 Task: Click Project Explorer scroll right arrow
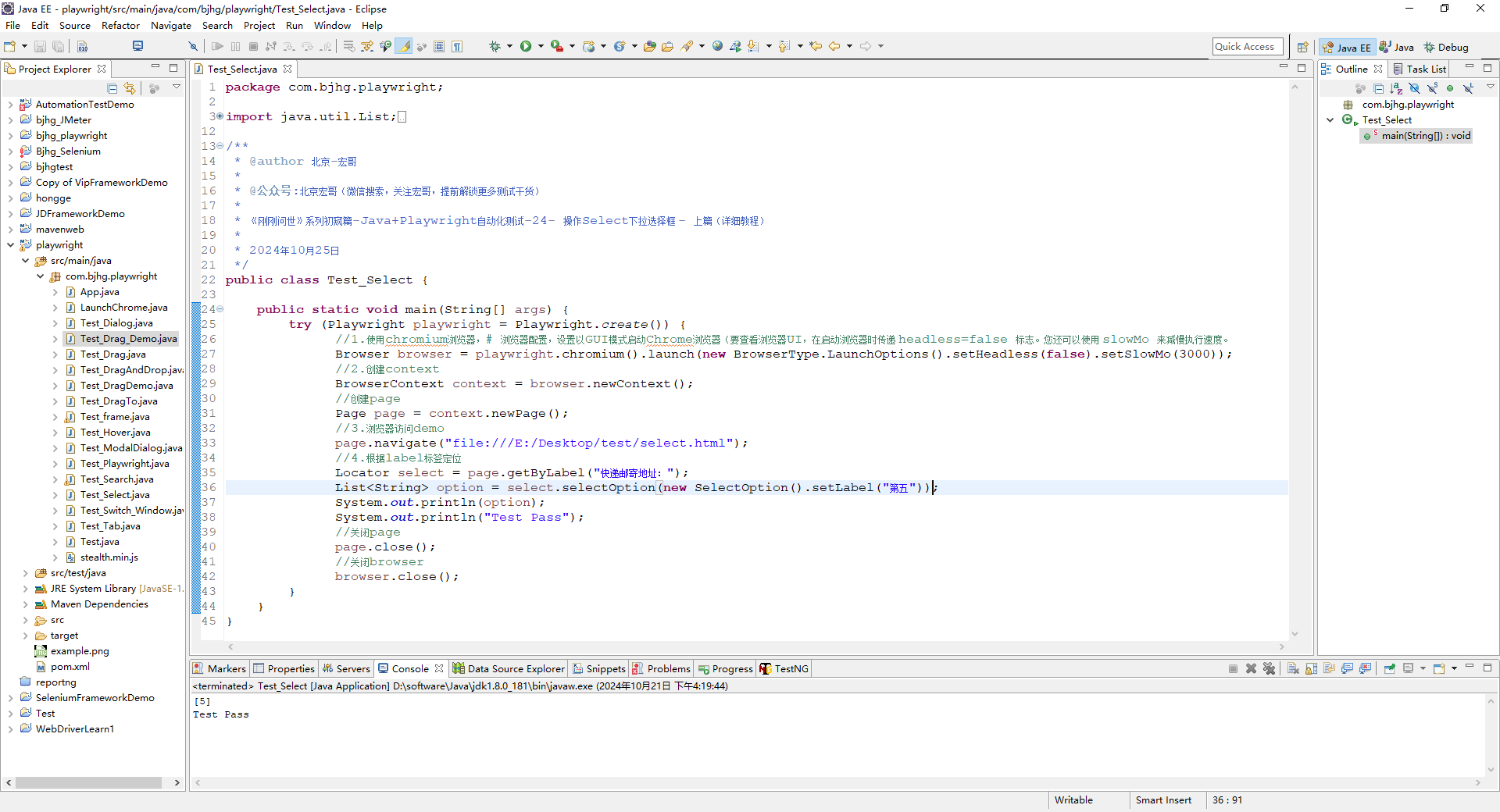point(177,782)
